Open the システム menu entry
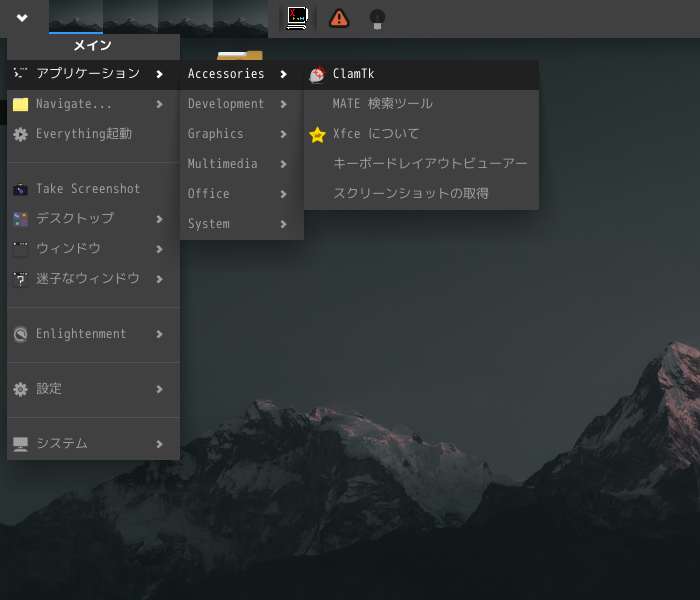 (93, 444)
